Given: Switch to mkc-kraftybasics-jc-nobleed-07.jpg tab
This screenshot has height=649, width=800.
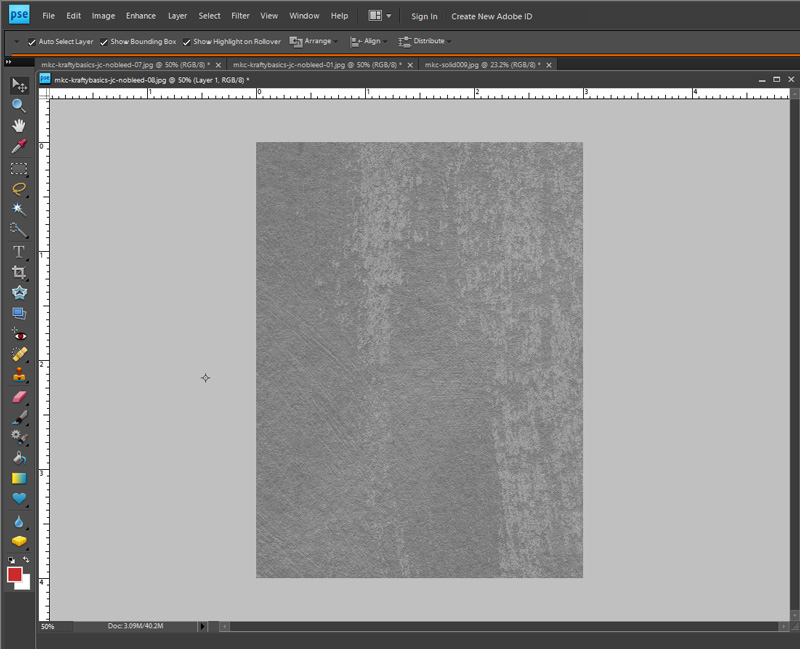Looking at the screenshot, I should [126, 65].
